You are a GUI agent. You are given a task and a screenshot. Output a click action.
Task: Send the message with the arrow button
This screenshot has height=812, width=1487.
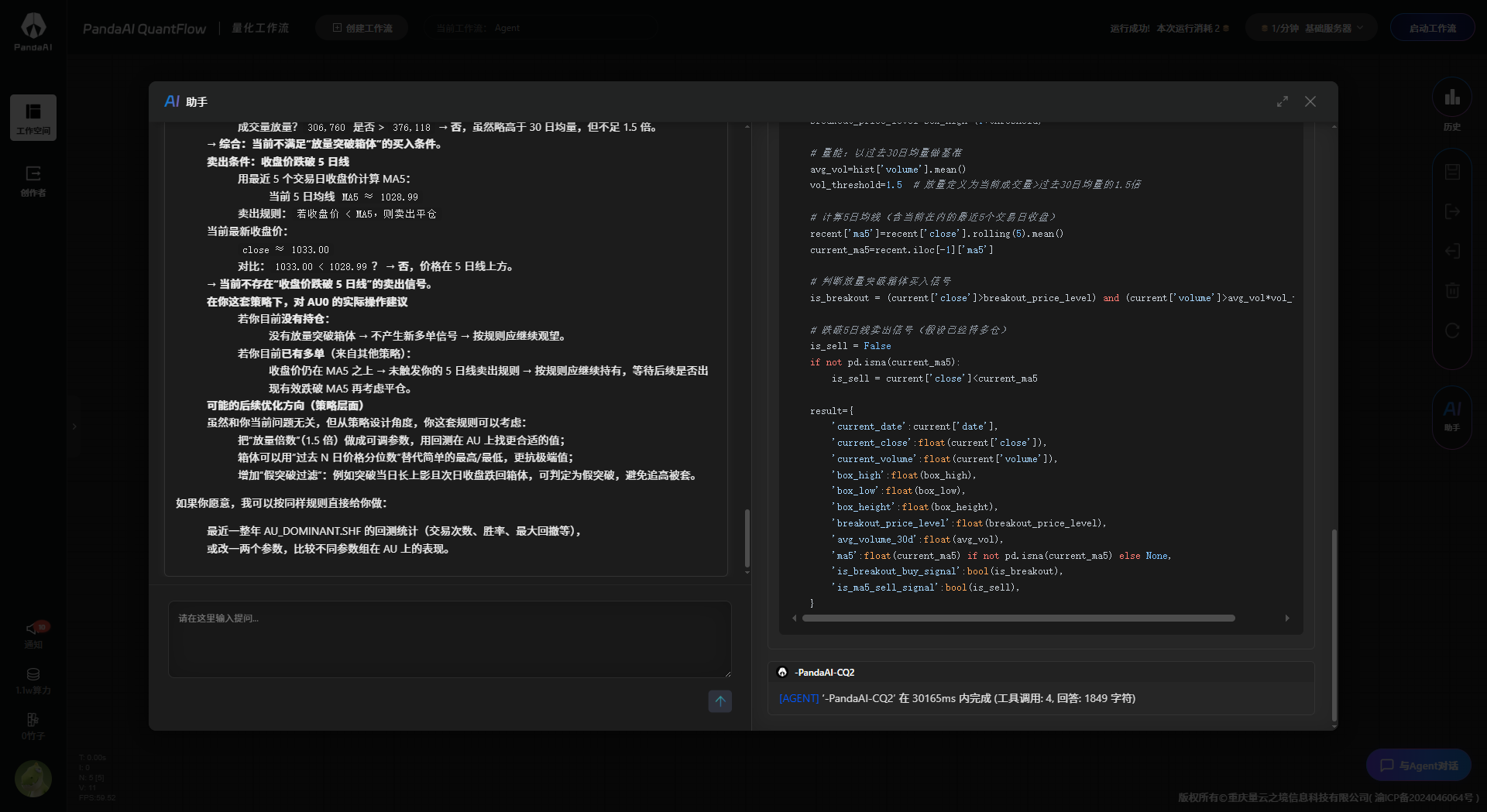point(719,701)
